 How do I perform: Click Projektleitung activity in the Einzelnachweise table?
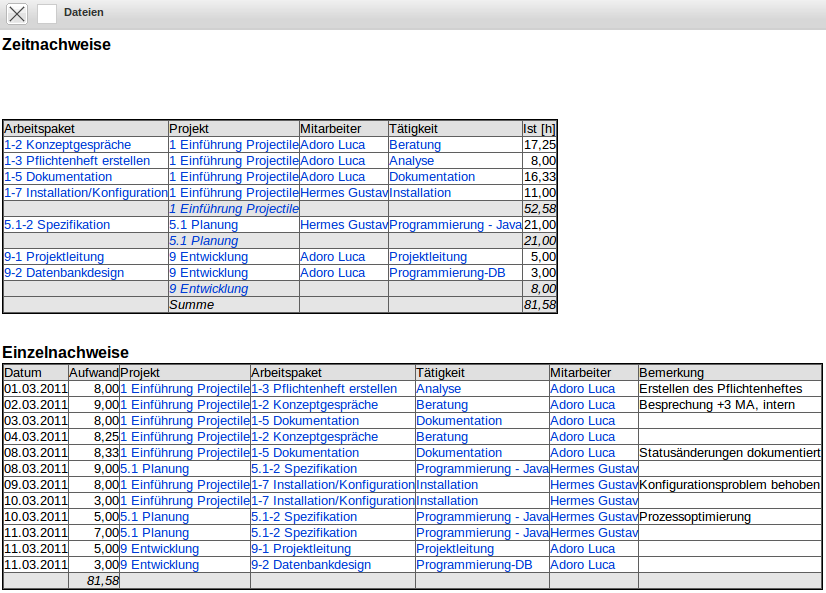point(455,549)
